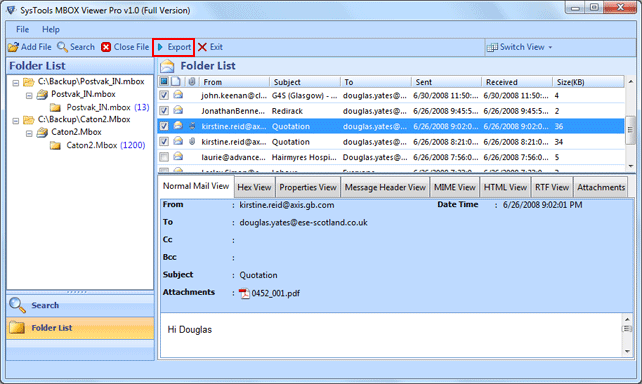Screen dimensions: 642x384
Task: Open the Folder List pane in the sidebar
Action: pos(80,328)
